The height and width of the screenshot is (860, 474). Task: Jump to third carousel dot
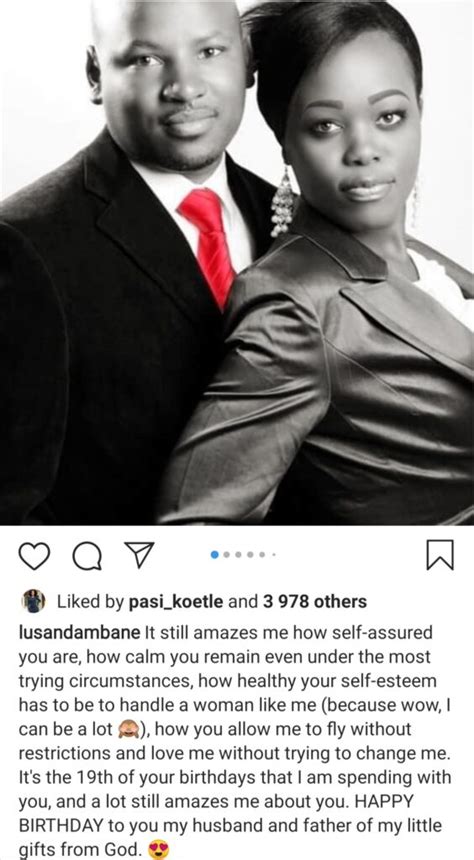(239, 555)
